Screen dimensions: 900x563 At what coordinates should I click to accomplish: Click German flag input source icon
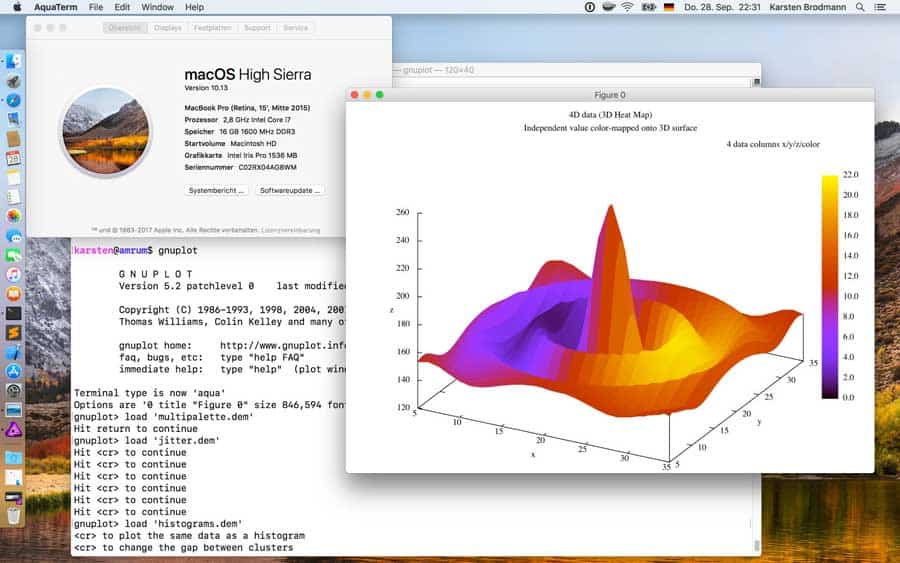(x=669, y=7)
